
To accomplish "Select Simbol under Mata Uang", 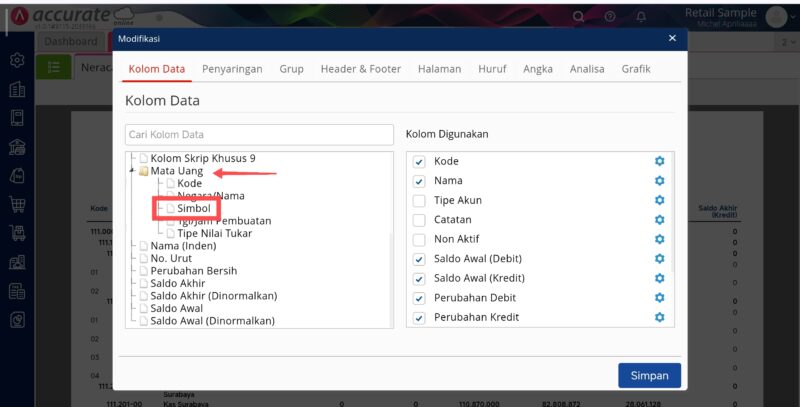I will click(x=193, y=208).
